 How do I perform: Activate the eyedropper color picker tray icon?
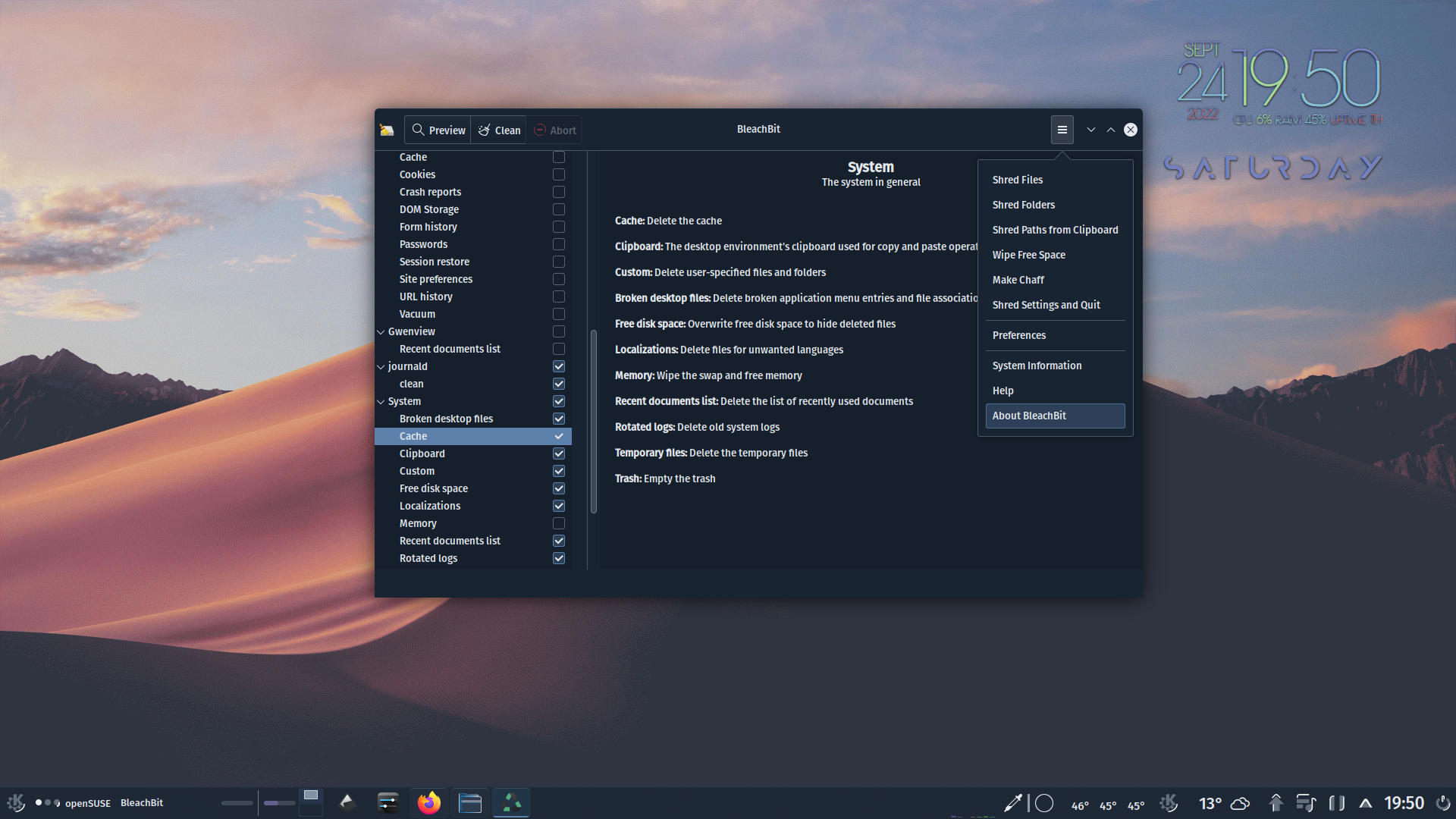point(1013,803)
